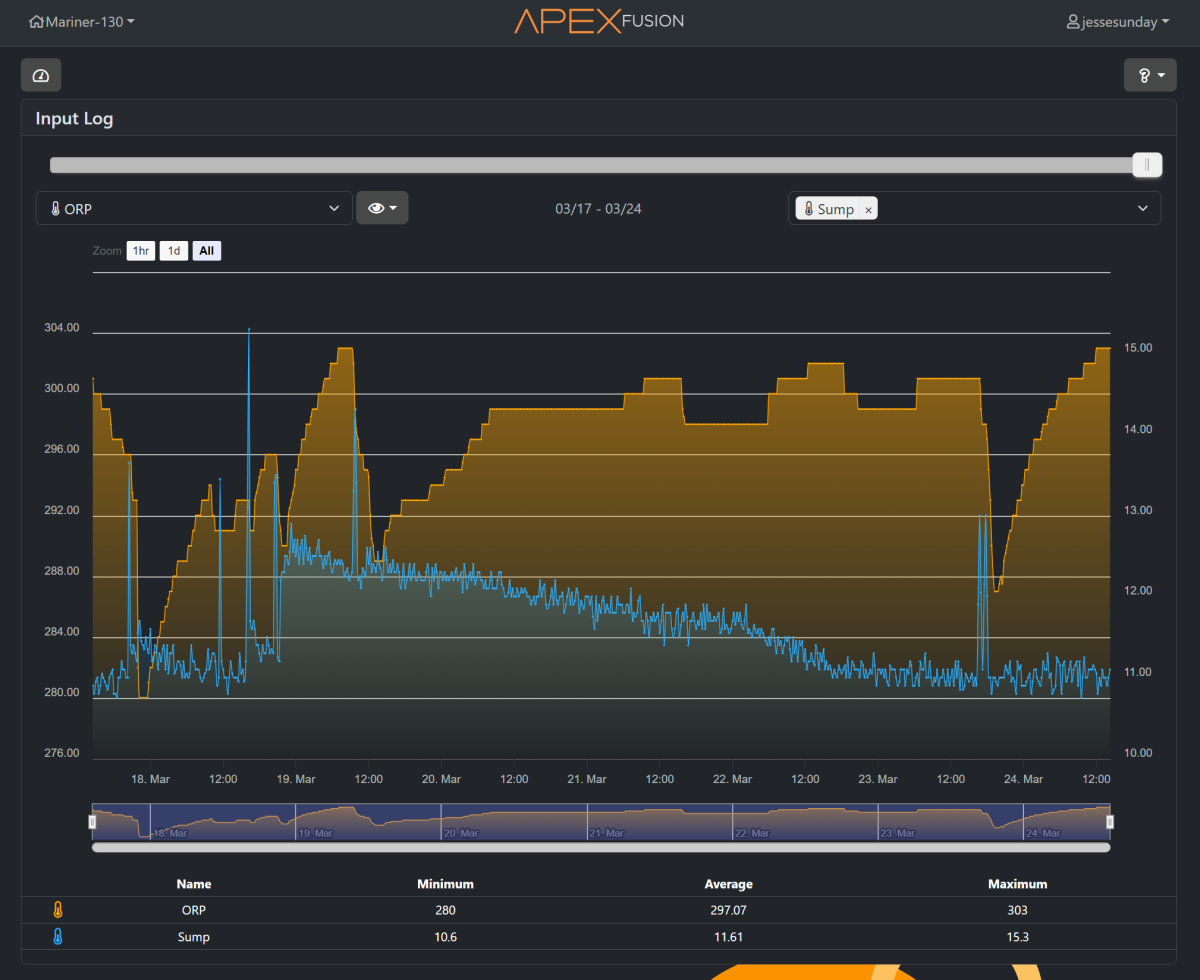Expand the Mariner-130 tank dropdown

[82, 21]
